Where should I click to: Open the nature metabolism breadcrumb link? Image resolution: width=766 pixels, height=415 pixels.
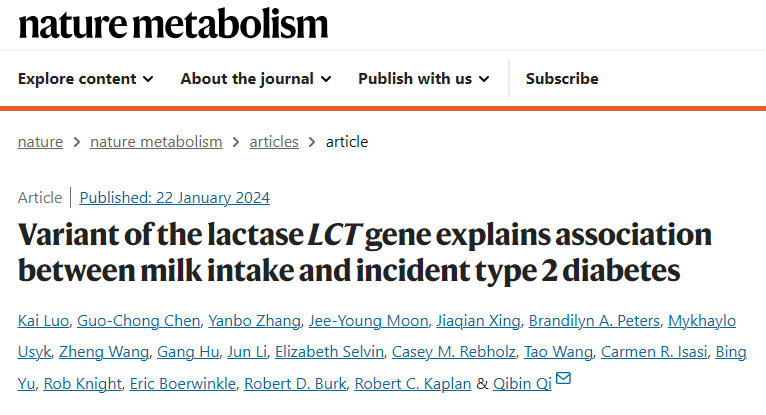pos(156,142)
